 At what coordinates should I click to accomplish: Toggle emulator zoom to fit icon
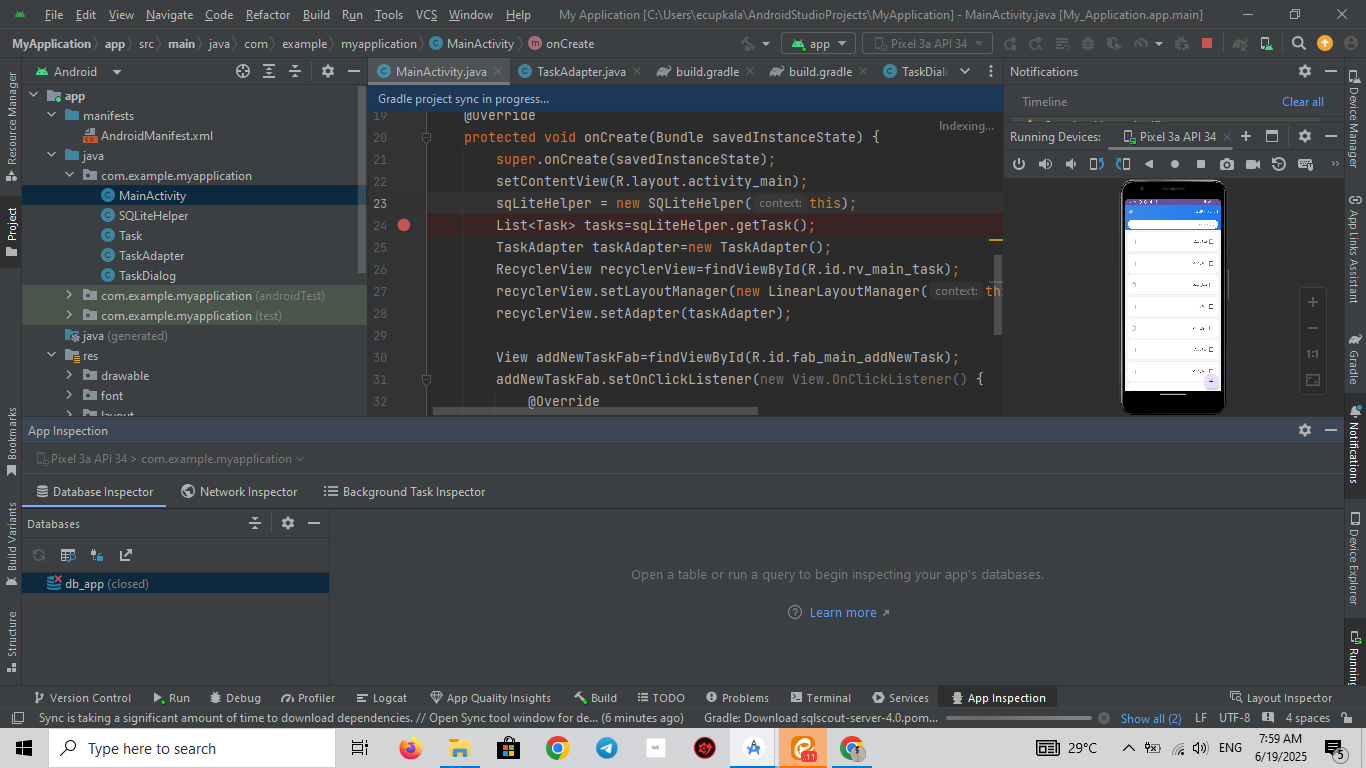point(1313,380)
